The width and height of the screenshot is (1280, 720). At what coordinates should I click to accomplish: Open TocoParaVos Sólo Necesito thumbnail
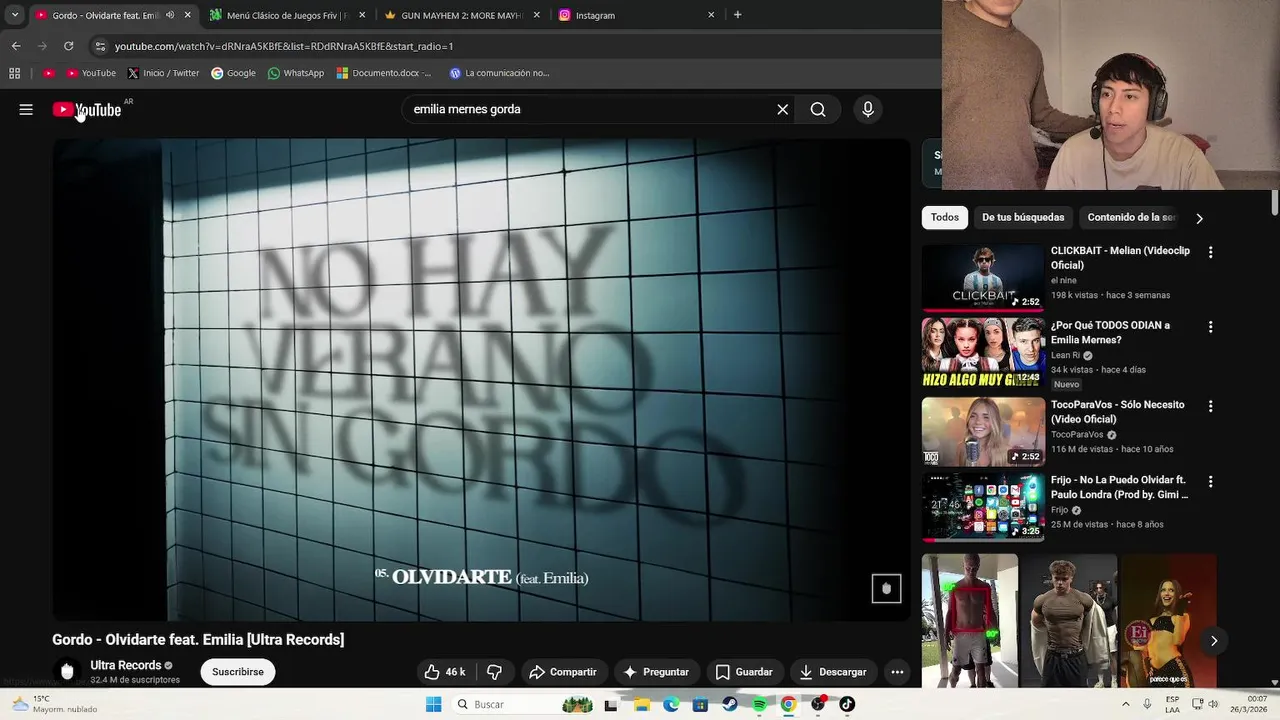(x=983, y=432)
